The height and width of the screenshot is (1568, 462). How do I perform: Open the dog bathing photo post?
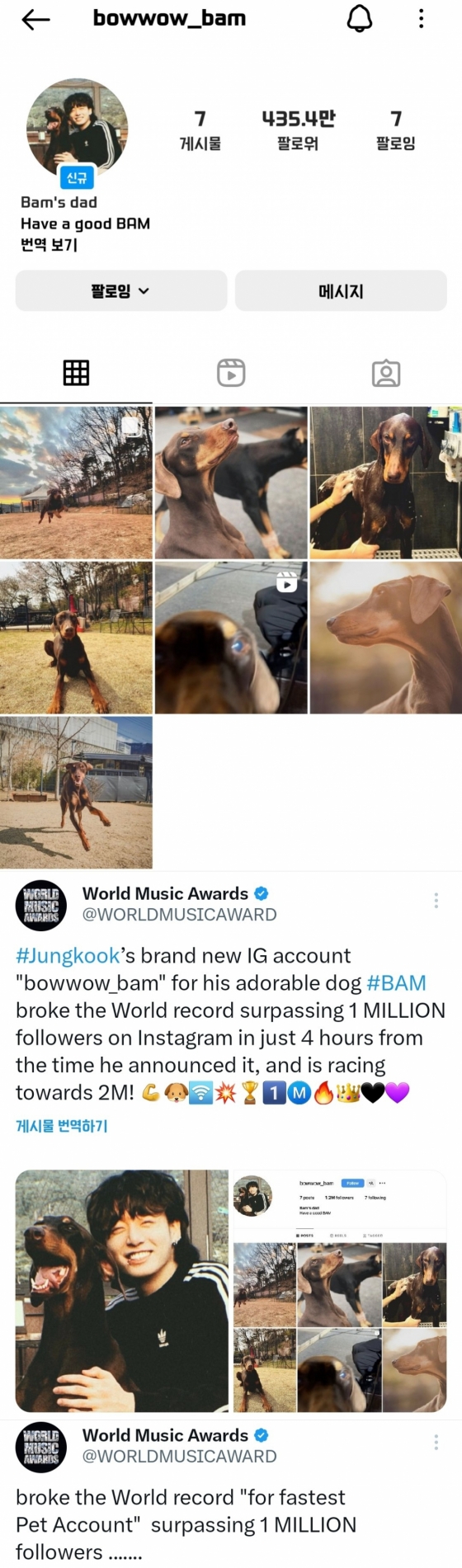click(385, 483)
